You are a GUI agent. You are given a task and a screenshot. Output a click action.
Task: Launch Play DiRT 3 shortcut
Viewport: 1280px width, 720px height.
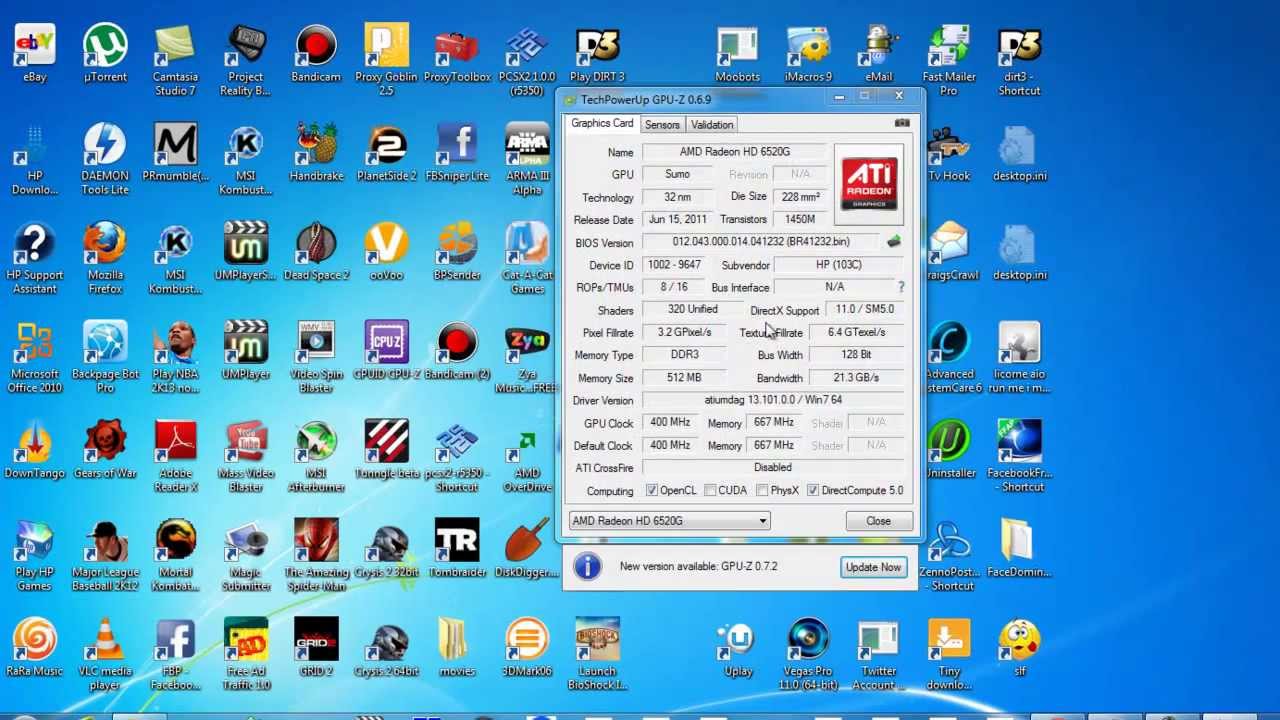[x=597, y=52]
